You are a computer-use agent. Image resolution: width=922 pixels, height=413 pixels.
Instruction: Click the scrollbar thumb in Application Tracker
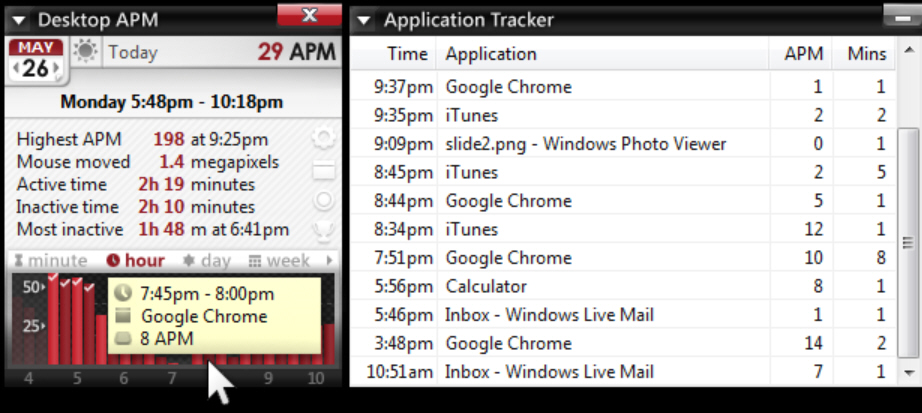coord(908,242)
